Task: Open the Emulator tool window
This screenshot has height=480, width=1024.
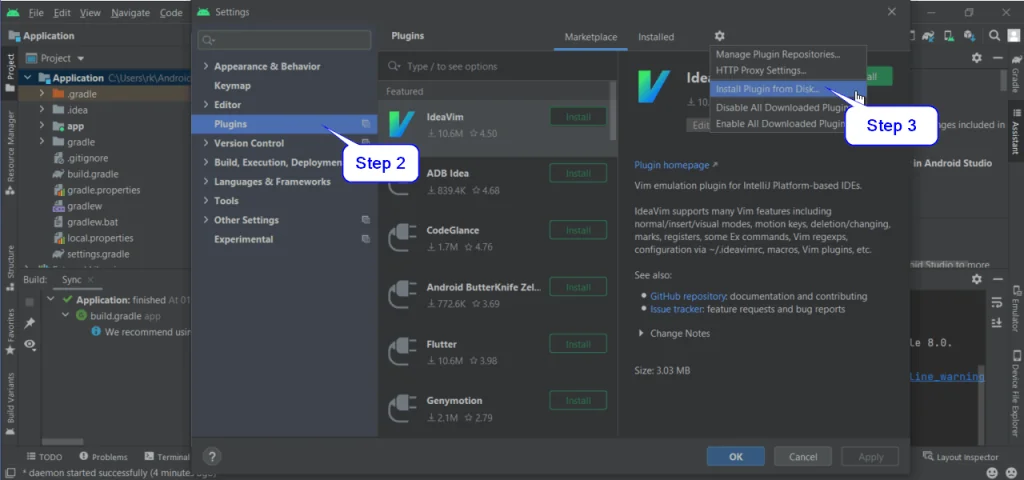Action: 1016,311
